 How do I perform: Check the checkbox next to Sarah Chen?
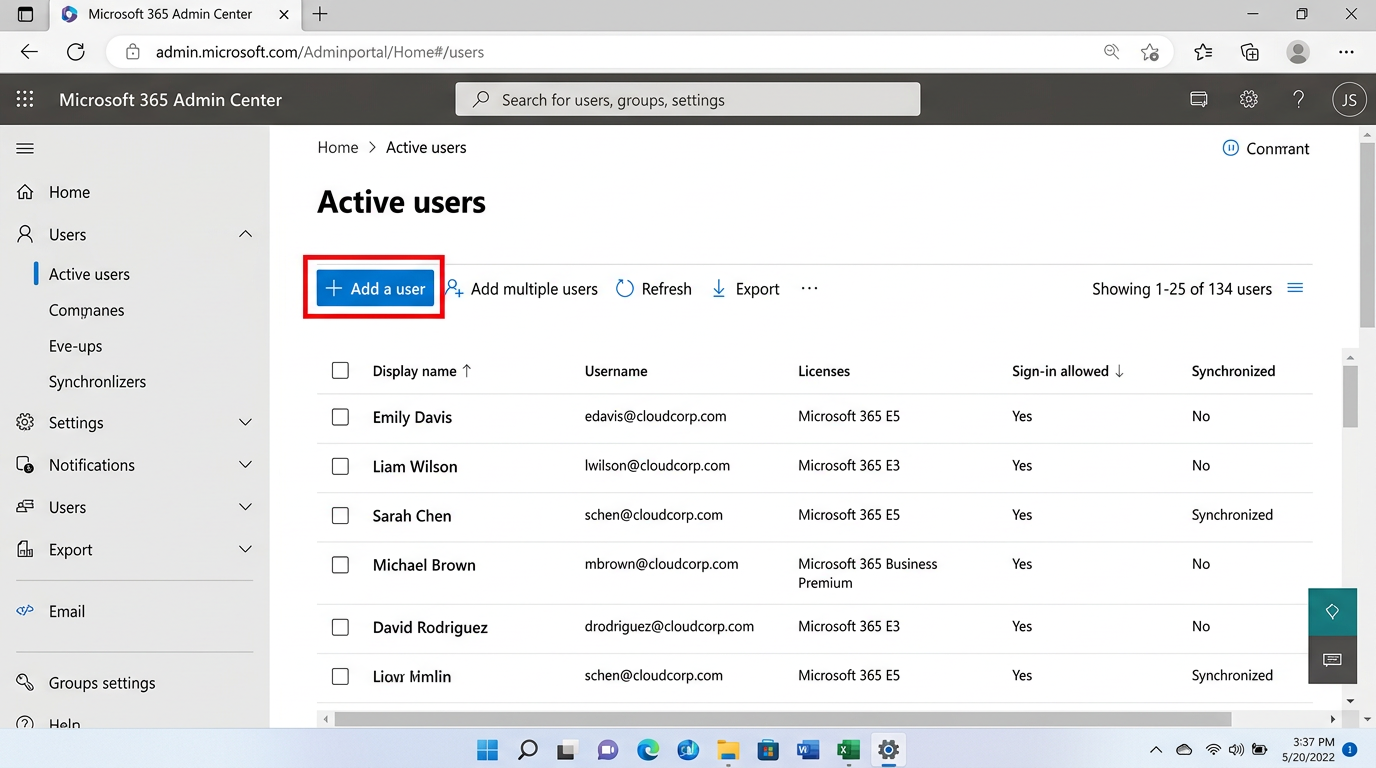340,516
